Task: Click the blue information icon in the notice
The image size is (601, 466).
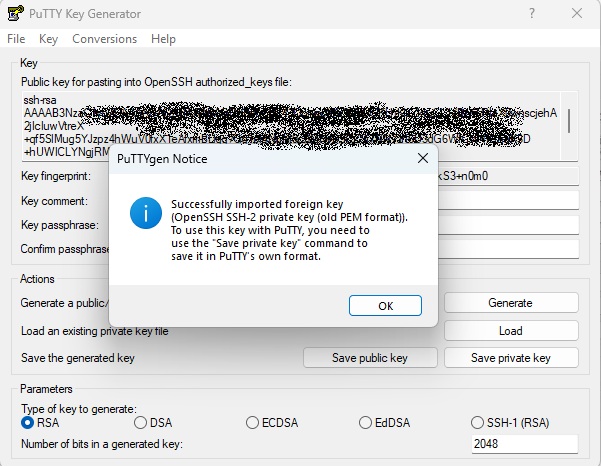Action: (146, 213)
